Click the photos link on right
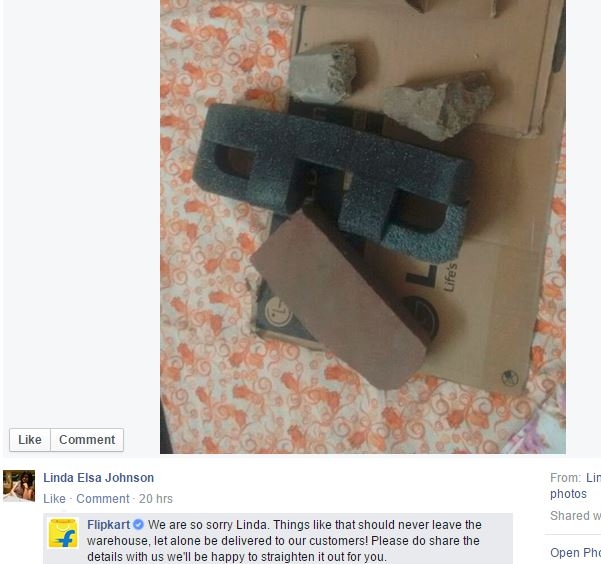 pyautogui.click(x=568, y=494)
